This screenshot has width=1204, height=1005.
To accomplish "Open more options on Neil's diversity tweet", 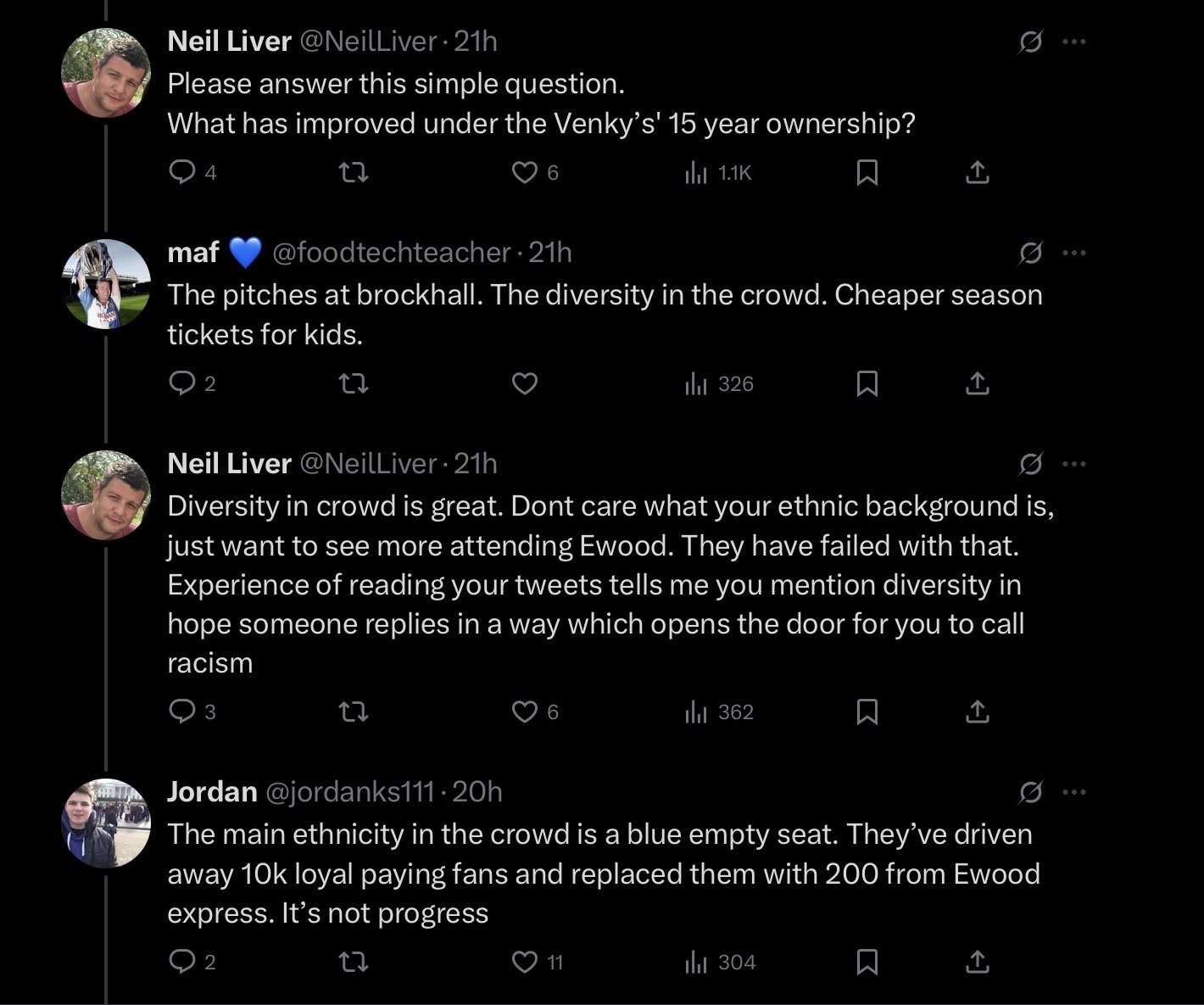I will pyautogui.click(x=1073, y=464).
